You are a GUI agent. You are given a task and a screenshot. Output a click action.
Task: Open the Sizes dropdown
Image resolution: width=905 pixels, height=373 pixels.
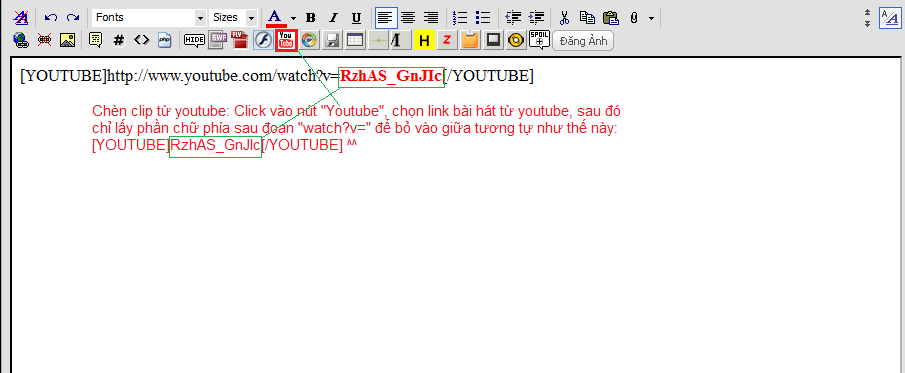pos(233,18)
